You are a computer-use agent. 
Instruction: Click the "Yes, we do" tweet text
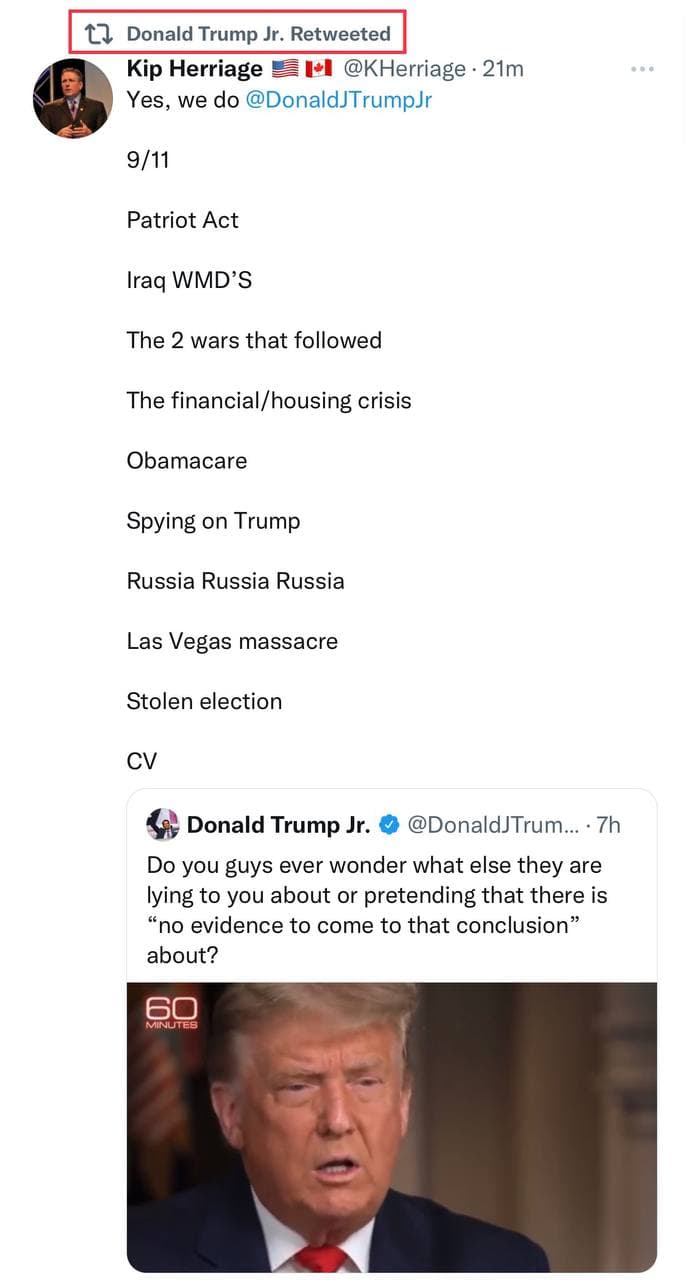click(181, 100)
